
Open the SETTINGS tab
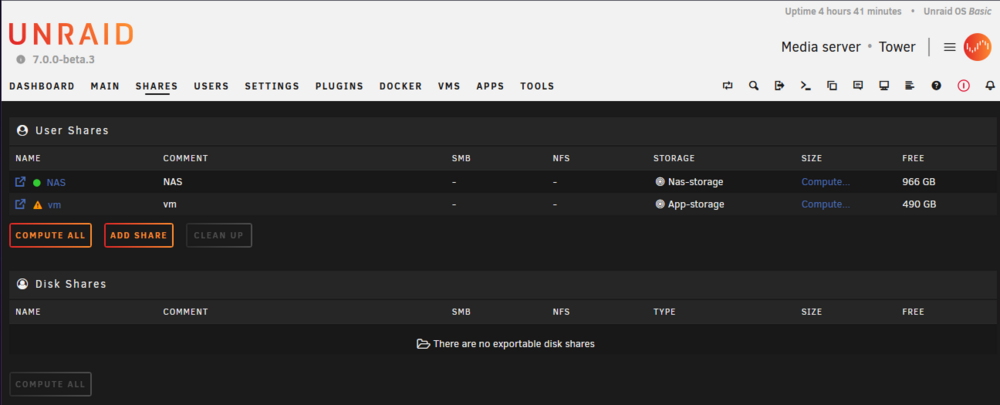pos(272,86)
